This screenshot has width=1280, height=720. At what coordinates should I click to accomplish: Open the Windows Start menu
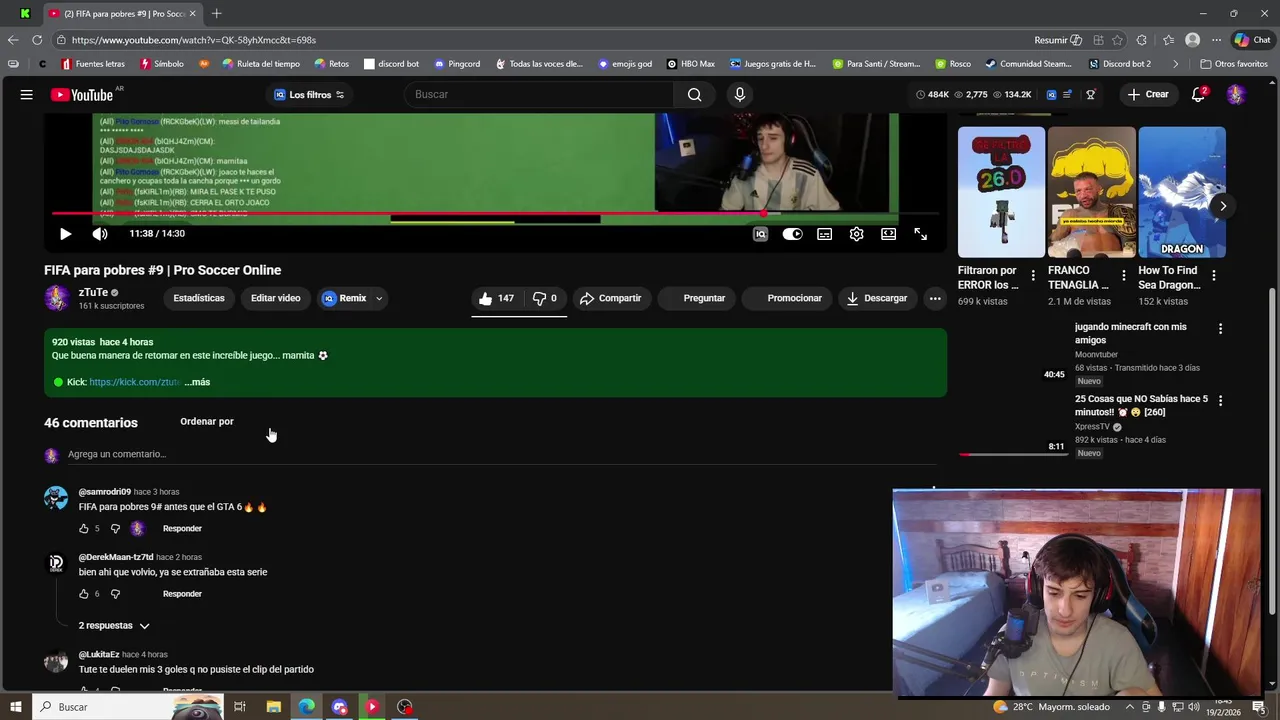(x=15, y=707)
